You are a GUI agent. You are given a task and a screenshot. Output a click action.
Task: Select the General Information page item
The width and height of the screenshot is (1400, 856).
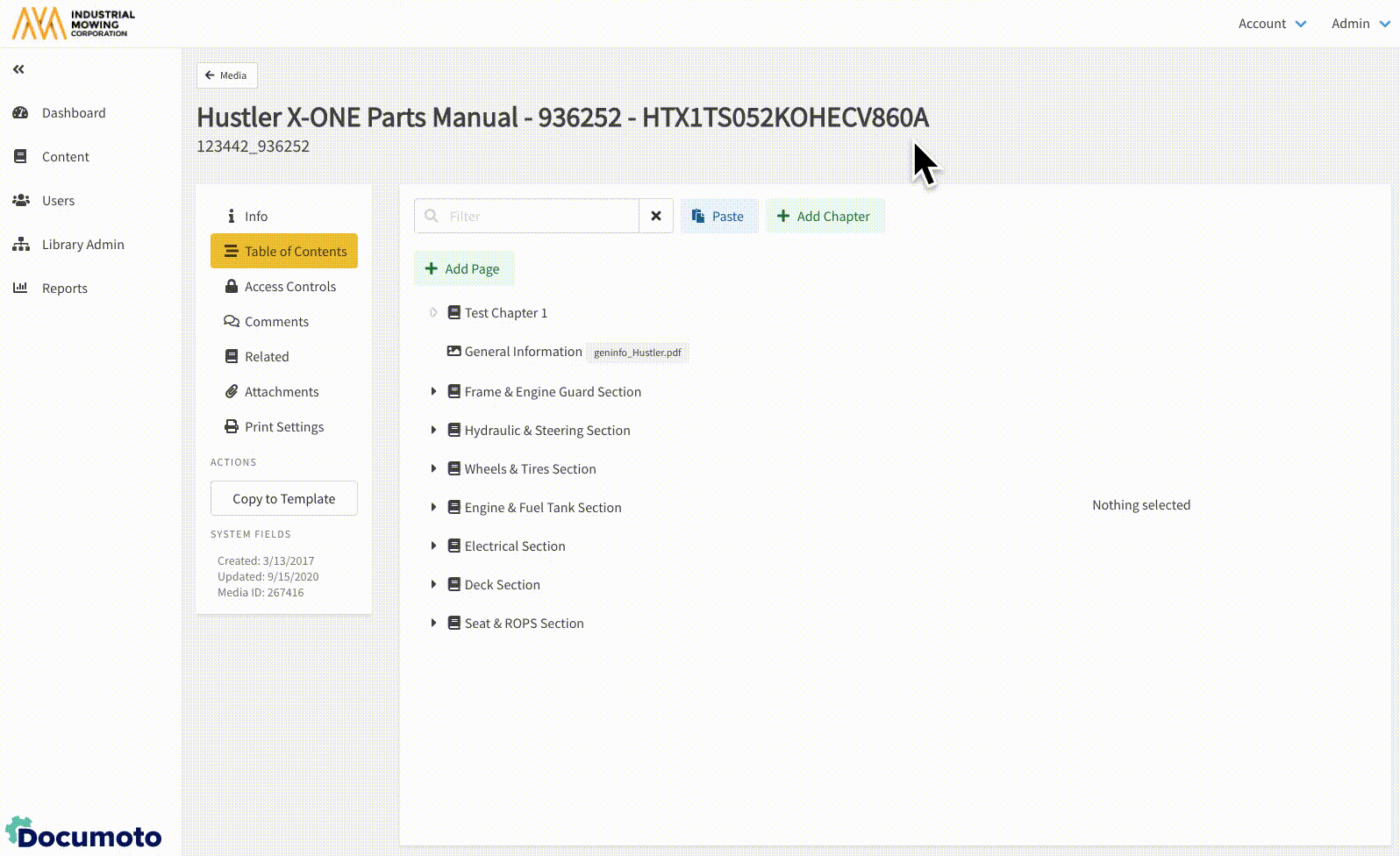(x=523, y=352)
